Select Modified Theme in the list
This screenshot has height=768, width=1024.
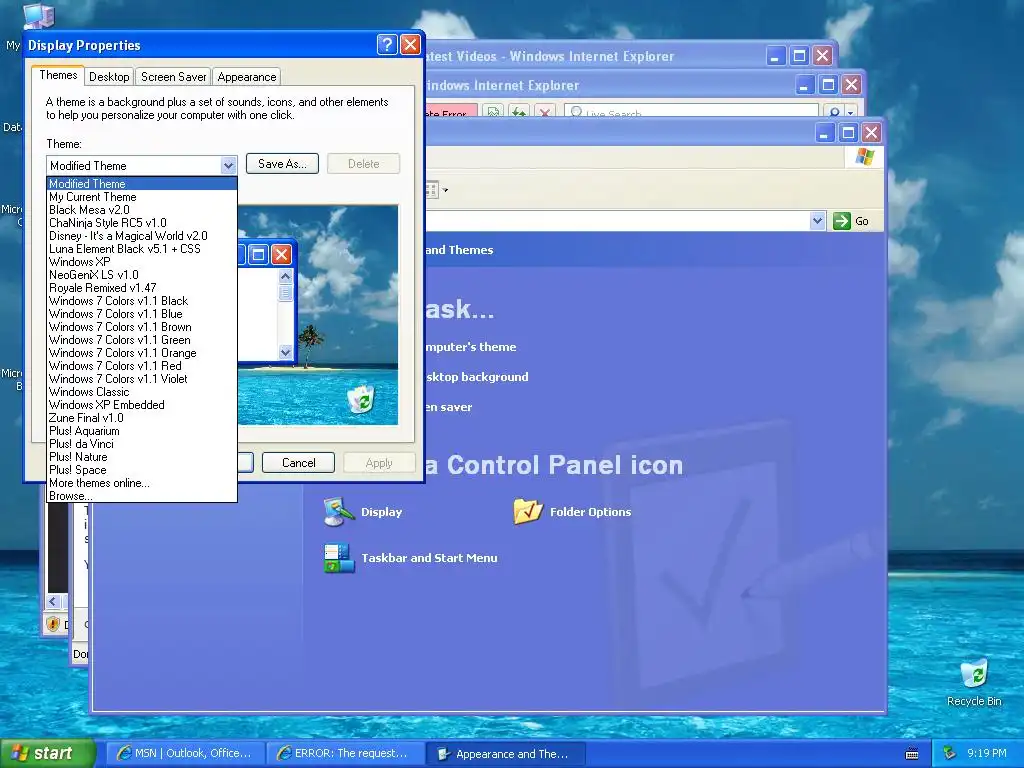point(142,184)
